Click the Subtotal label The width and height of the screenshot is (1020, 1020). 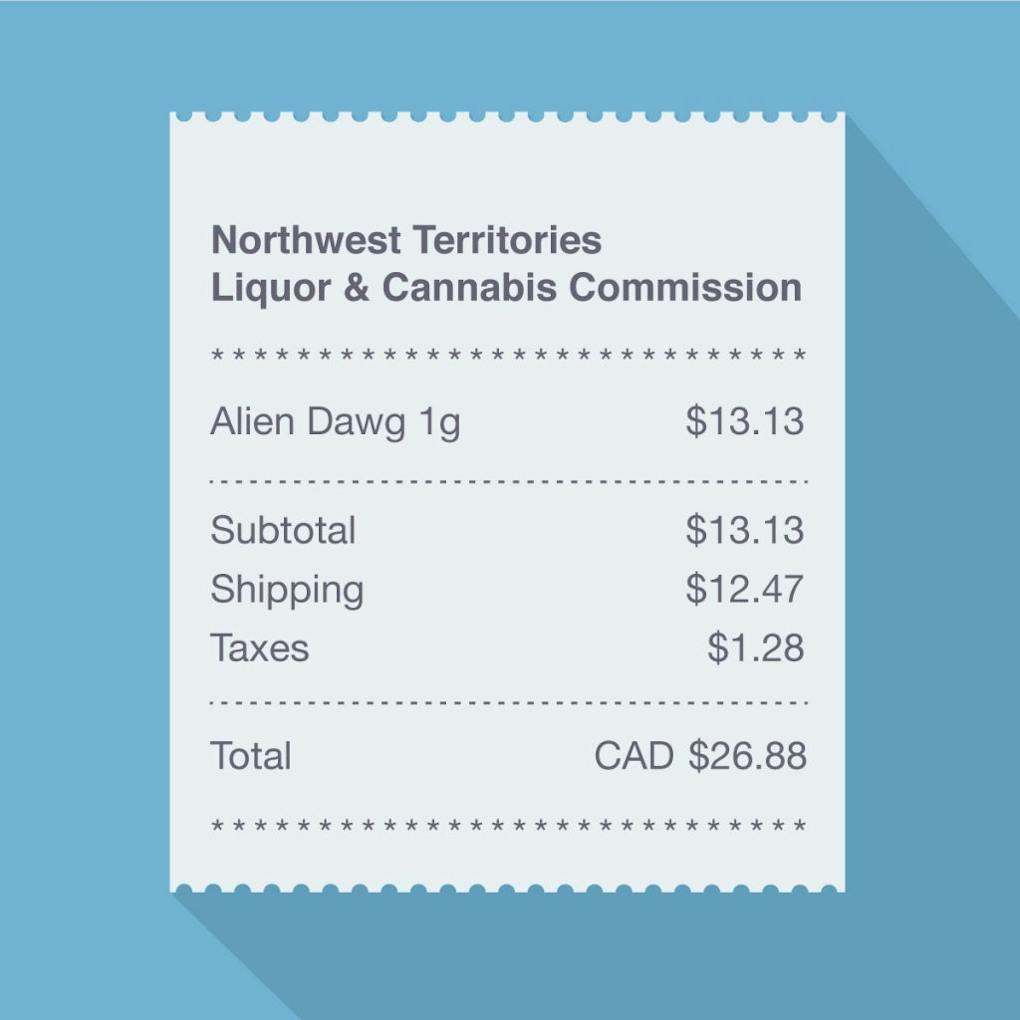pos(283,530)
